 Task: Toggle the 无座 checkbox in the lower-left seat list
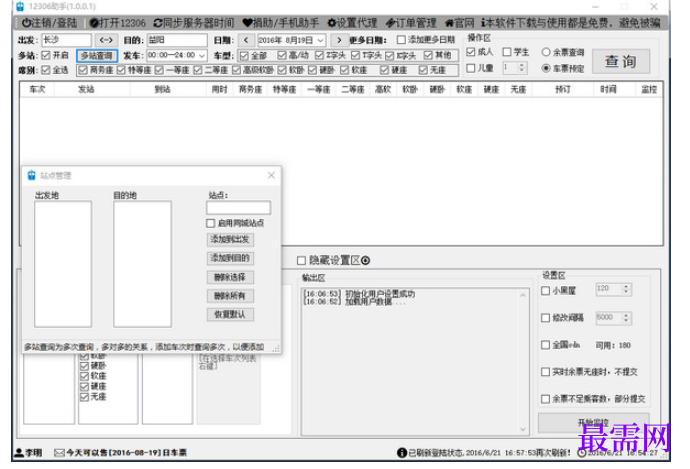84,397
